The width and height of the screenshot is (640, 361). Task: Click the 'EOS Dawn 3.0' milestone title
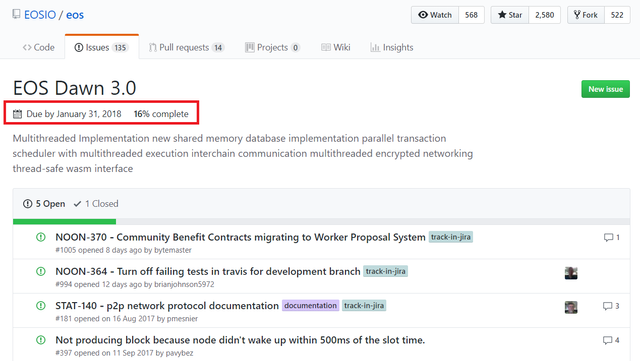tap(74, 88)
